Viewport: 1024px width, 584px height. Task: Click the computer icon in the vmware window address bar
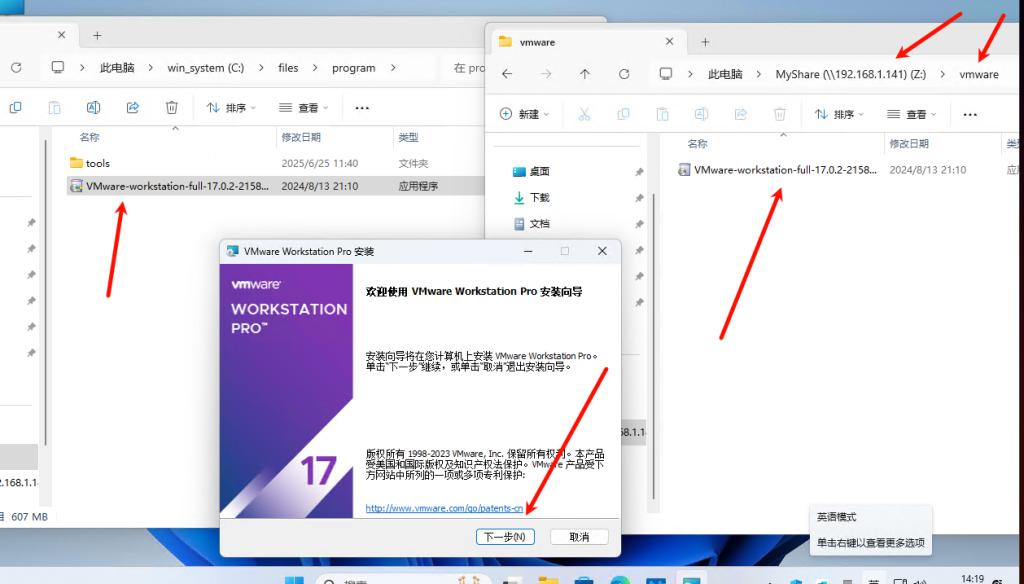click(665, 74)
